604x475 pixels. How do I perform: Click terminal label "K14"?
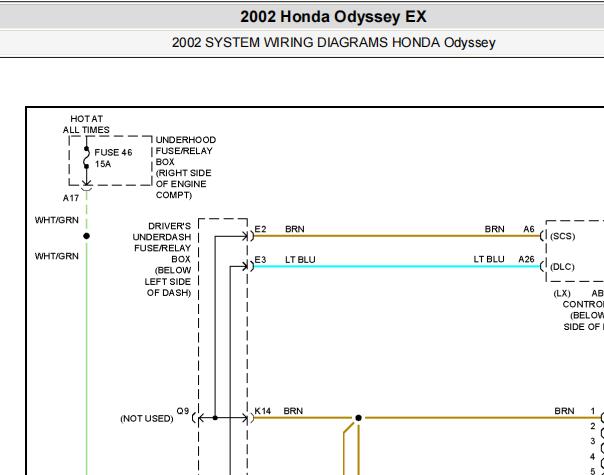coord(263,411)
